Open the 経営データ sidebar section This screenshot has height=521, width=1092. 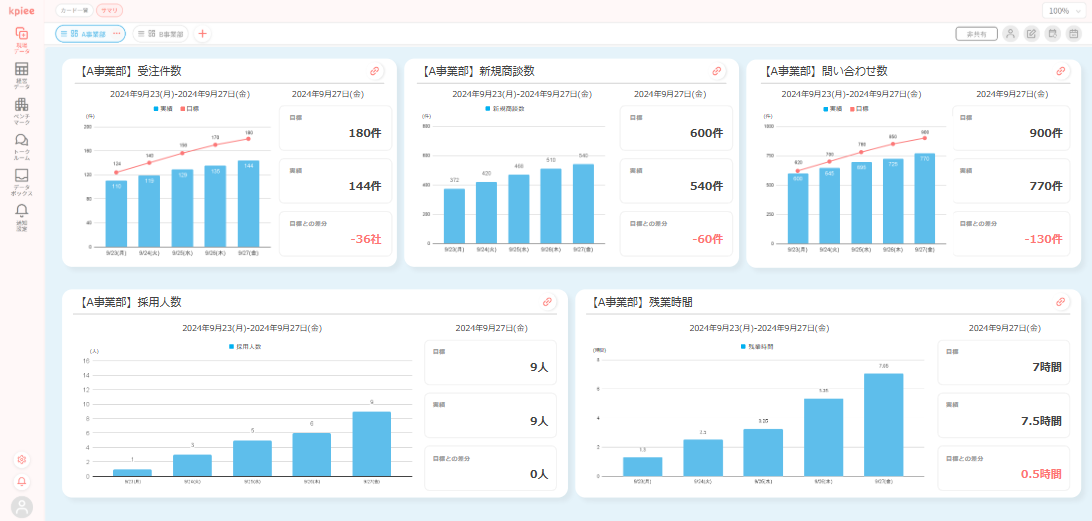[x=21, y=75]
